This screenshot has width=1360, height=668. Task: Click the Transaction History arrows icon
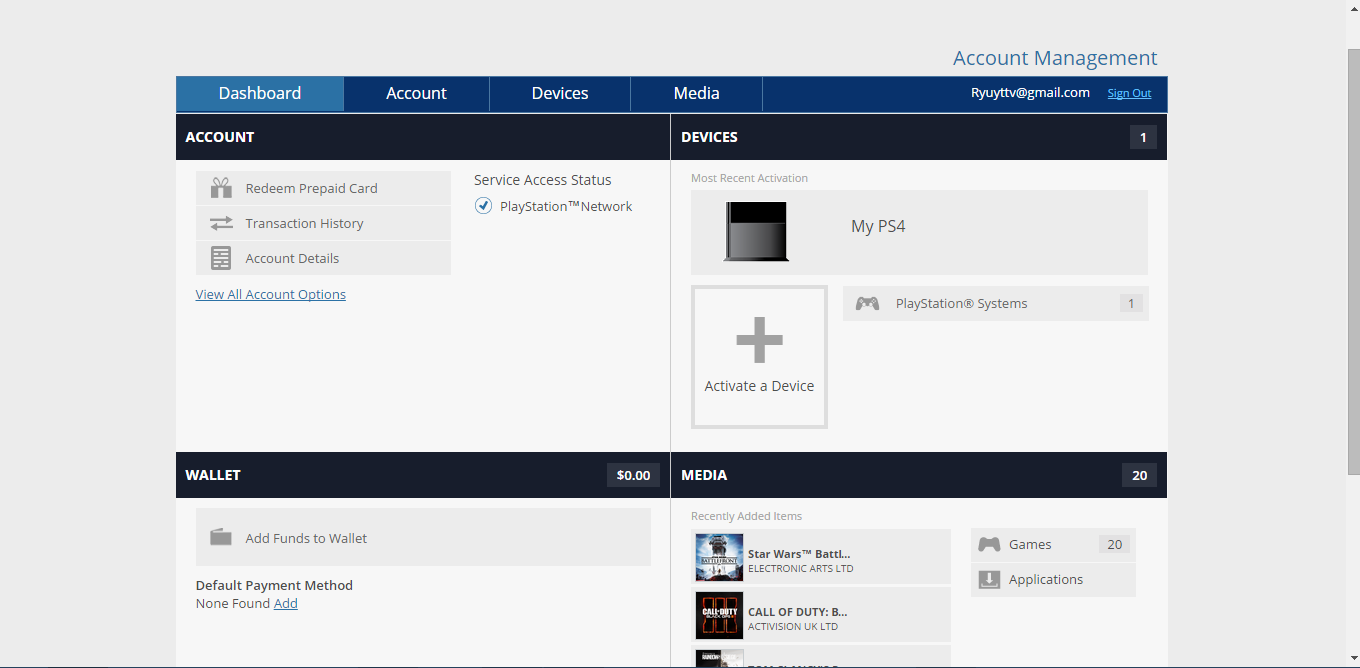coord(221,223)
